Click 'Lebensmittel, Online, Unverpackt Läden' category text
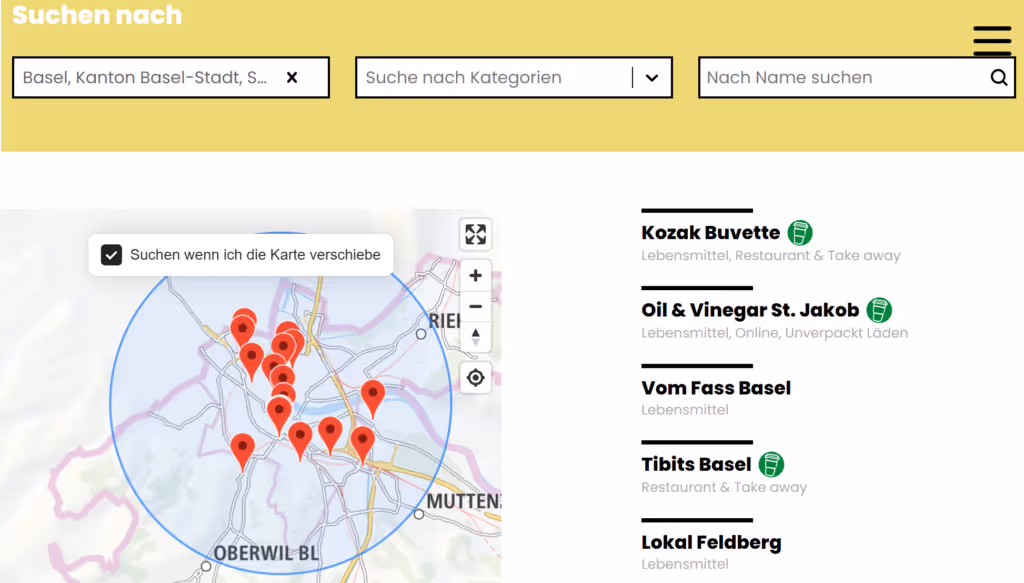The height and width of the screenshot is (583, 1024). 775,333
